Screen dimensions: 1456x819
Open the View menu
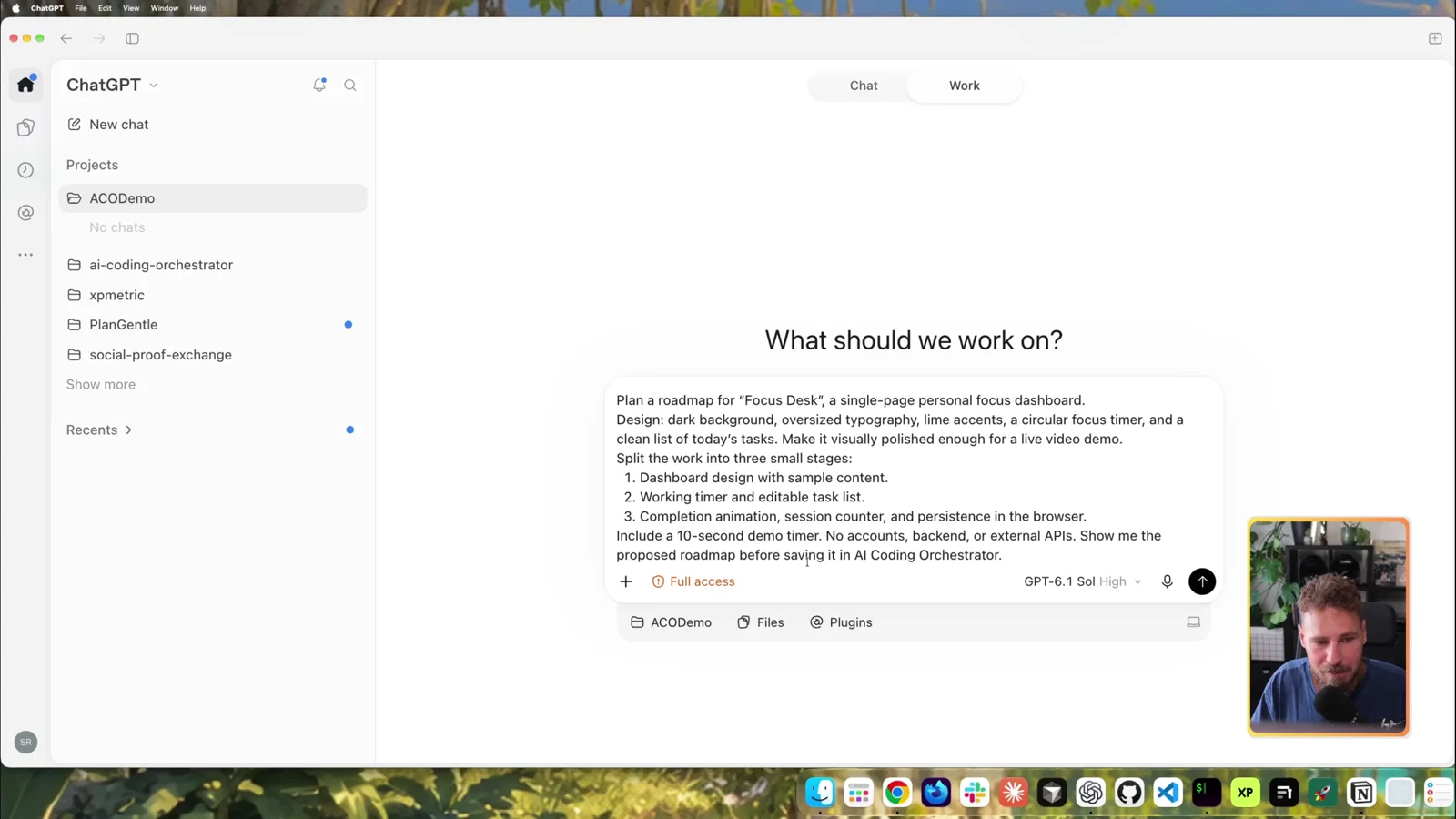pos(131,8)
